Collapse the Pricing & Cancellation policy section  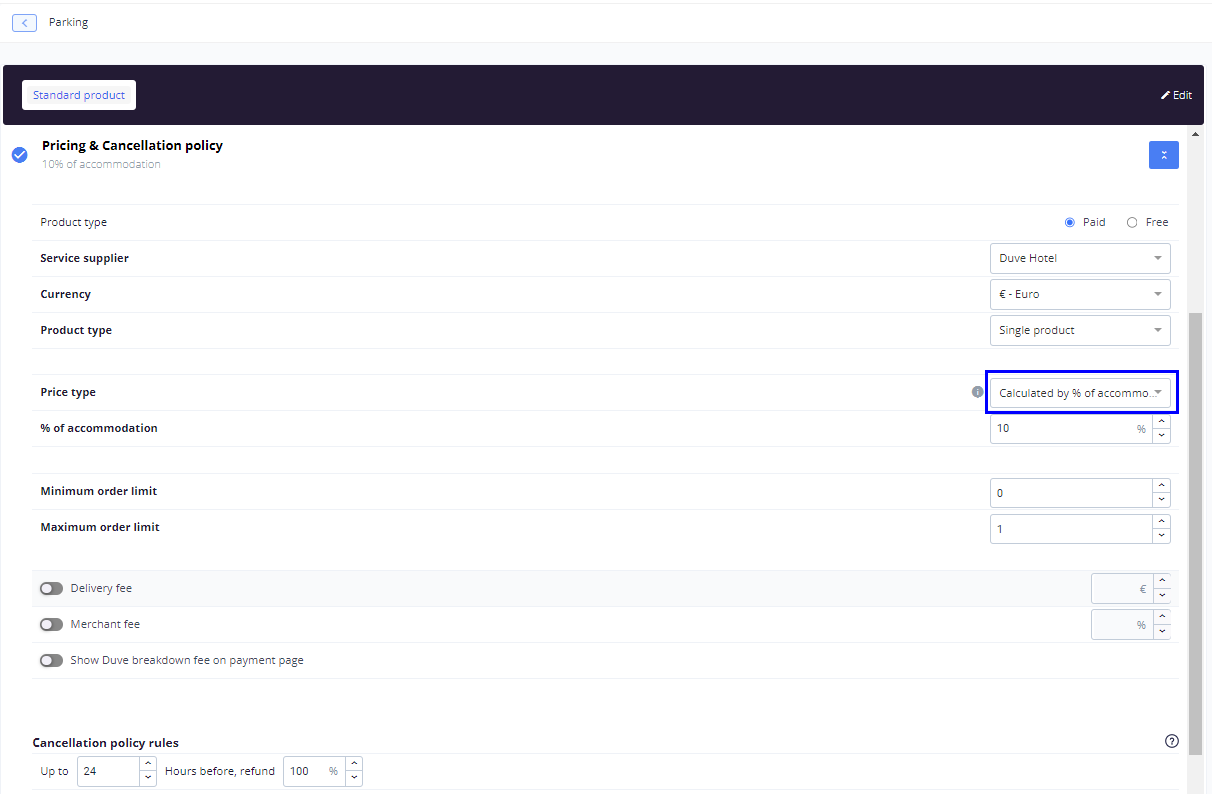[x=1163, y=155]
